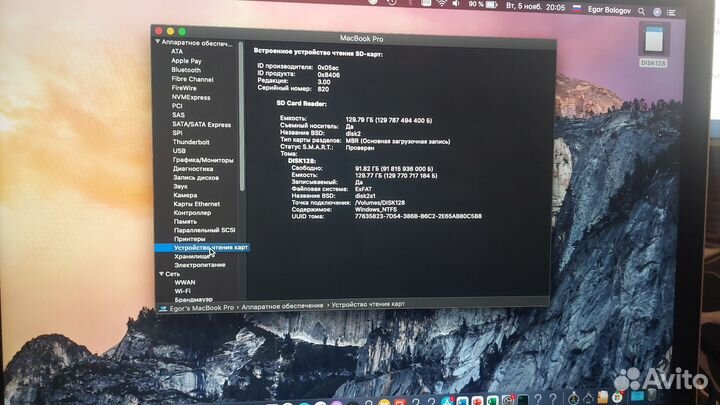Viewport: 720px width, 405px height.
Task: Select Контроллер in the sidebar
Action: point(192,213)
